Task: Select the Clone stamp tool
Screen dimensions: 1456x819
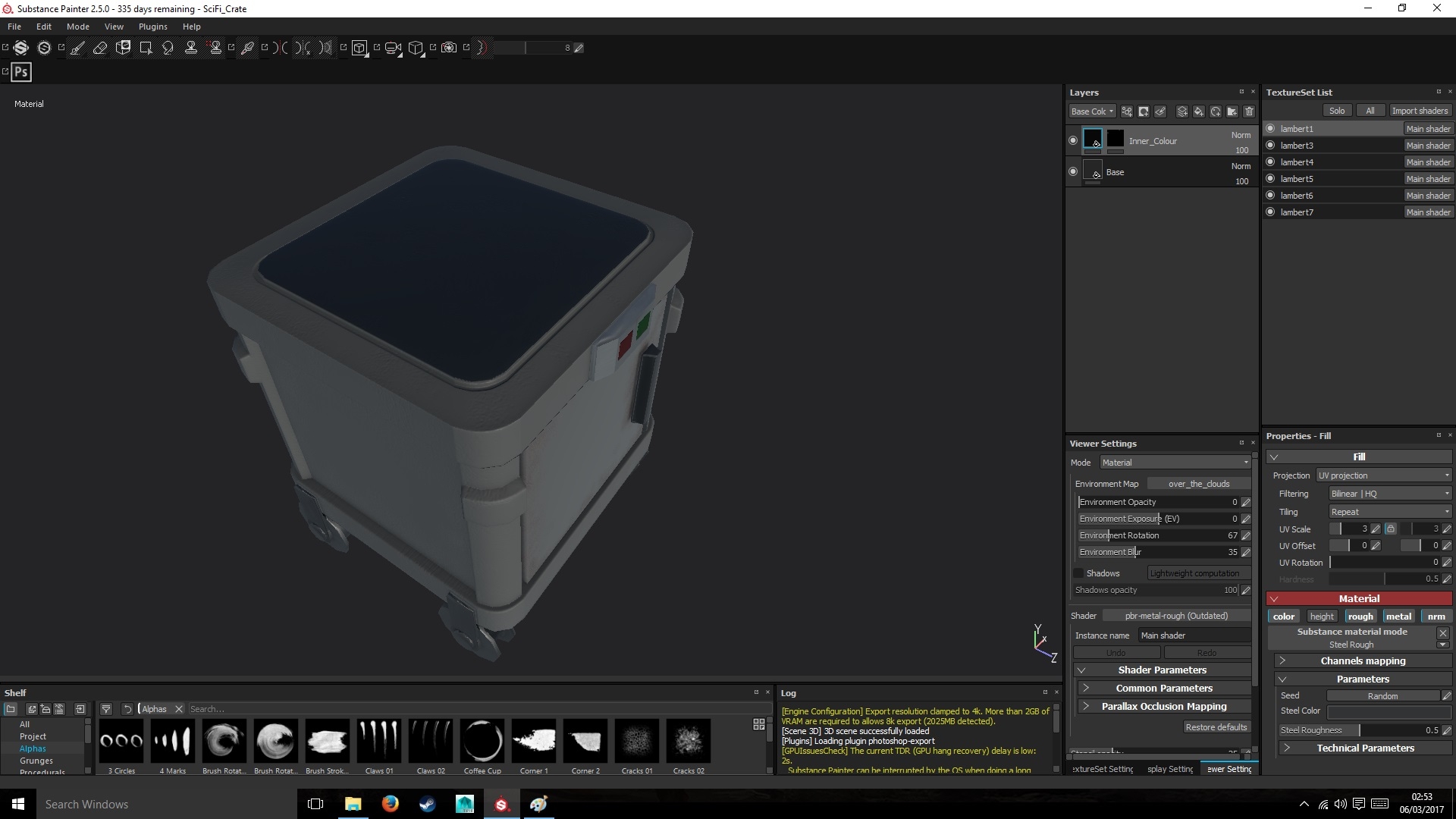Action: 191,48
